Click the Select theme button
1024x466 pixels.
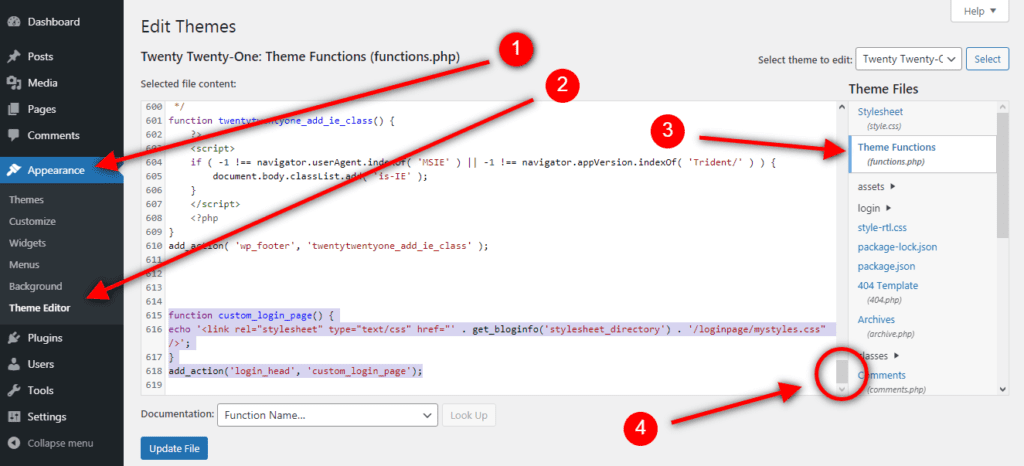(x=987, y=59)
